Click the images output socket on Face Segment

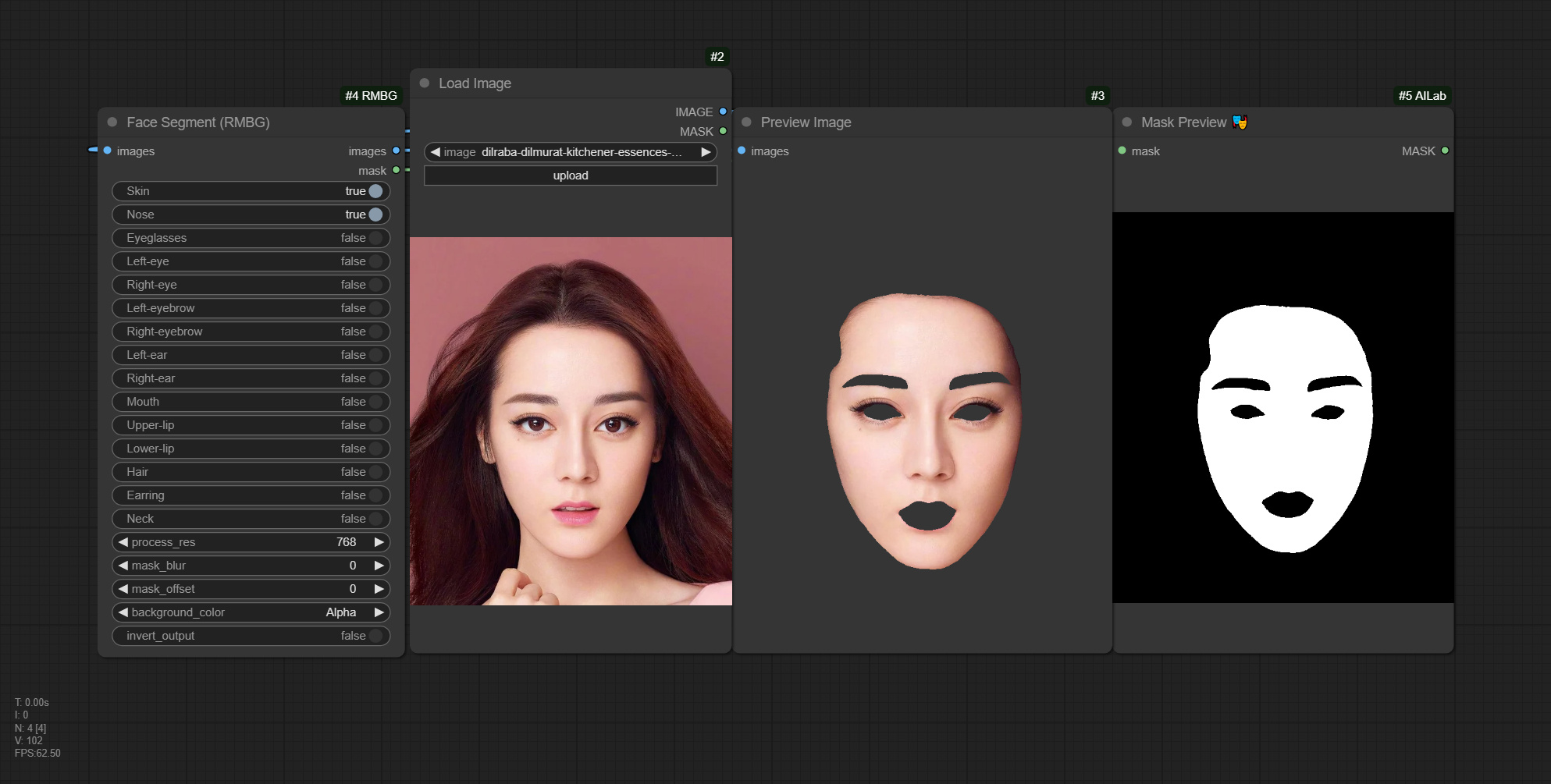coord(397,151)
